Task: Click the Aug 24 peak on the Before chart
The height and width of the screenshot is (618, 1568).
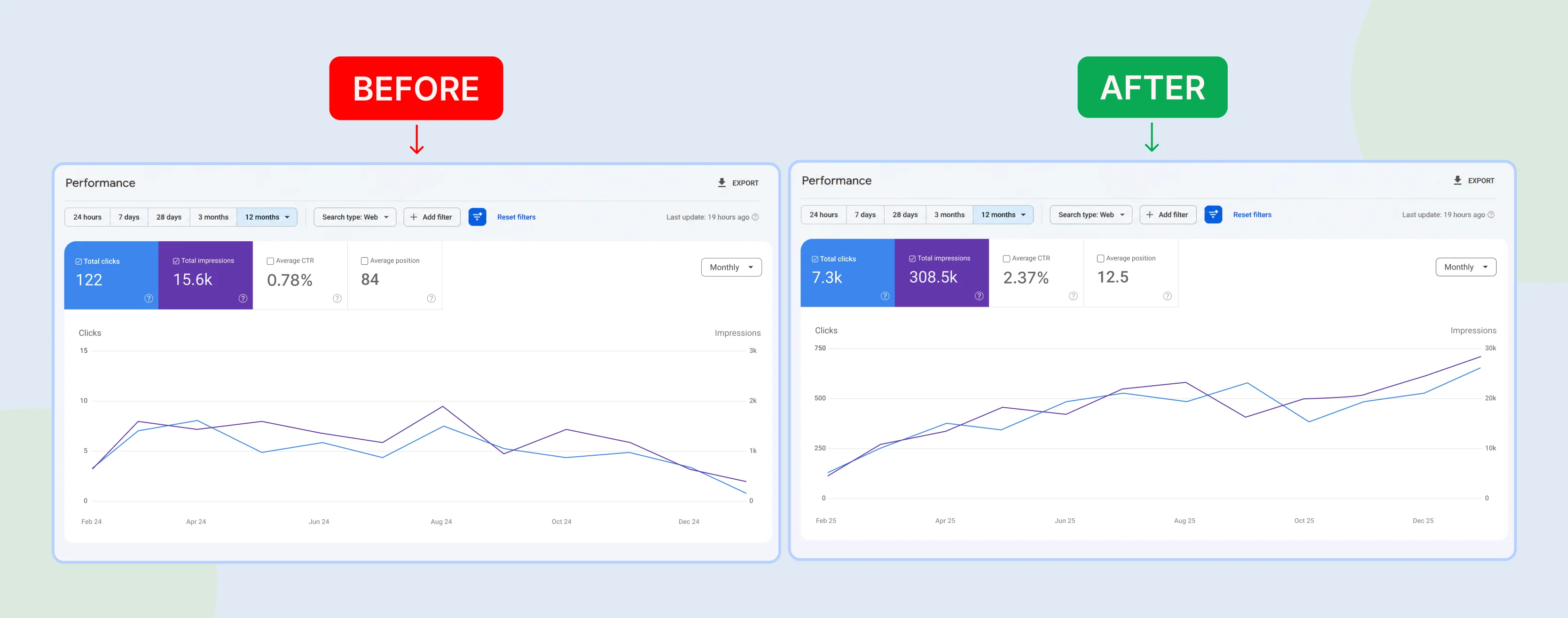Action: (x=442, y=406)
